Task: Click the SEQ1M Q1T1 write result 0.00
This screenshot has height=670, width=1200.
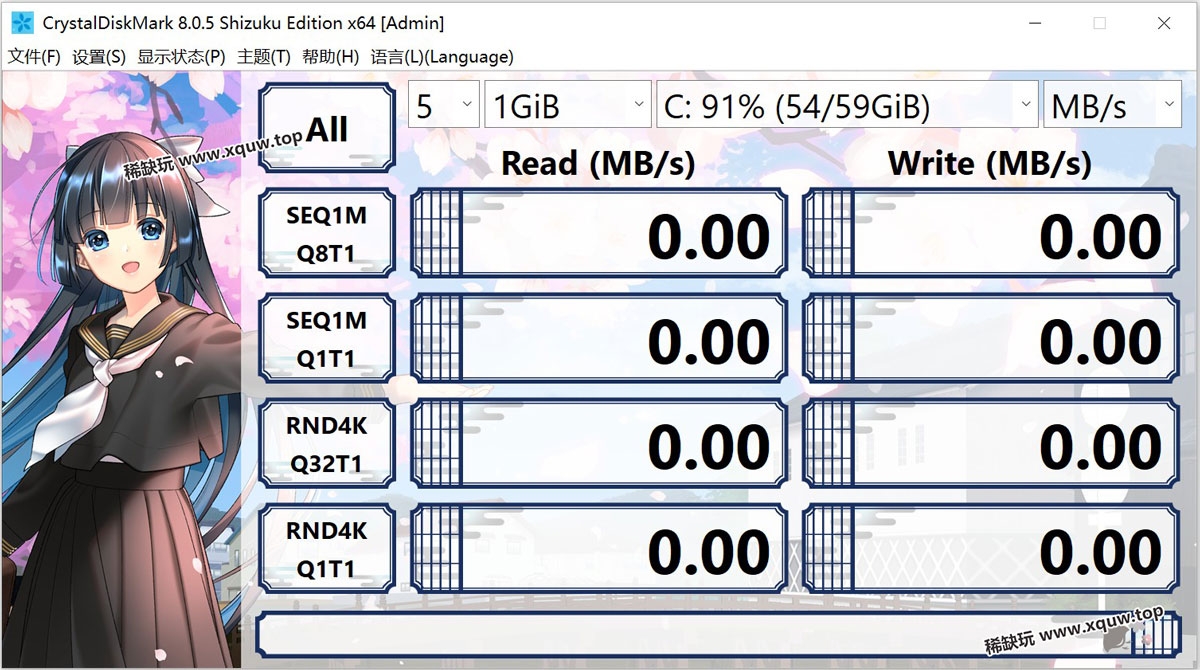Action: (x=991, y=339)
